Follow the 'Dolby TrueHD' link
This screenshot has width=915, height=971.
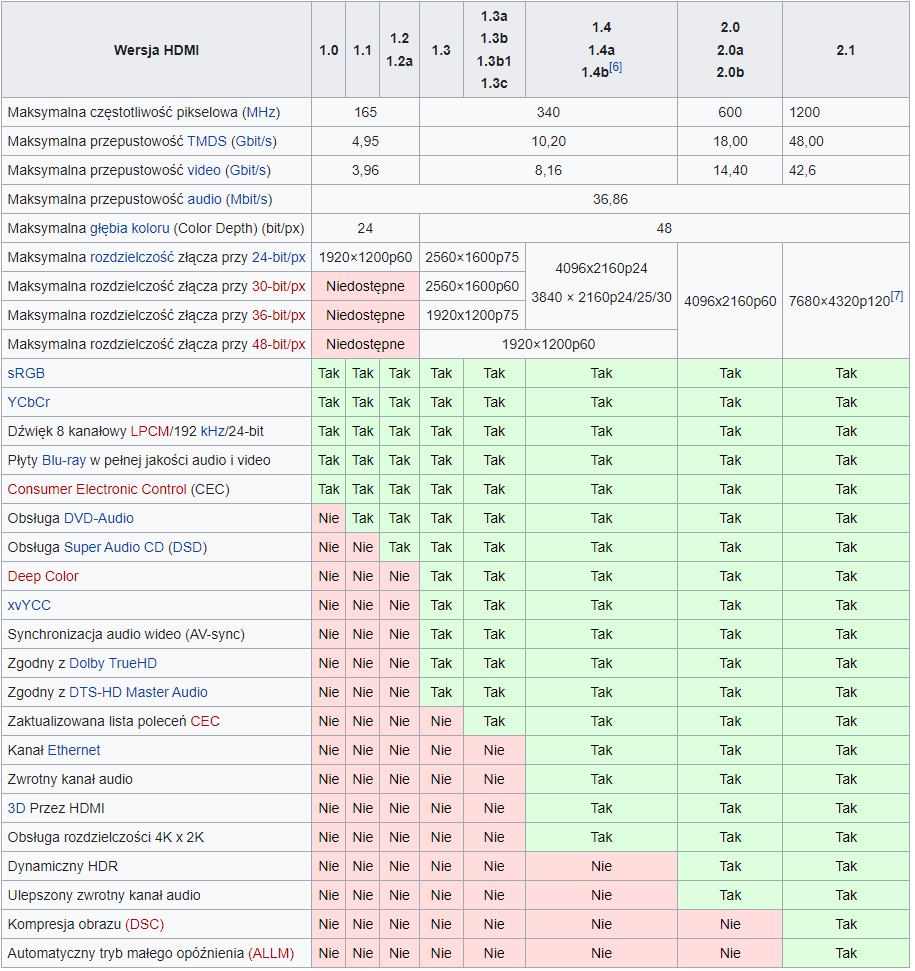pyautogui.click(x=113, y=664)
